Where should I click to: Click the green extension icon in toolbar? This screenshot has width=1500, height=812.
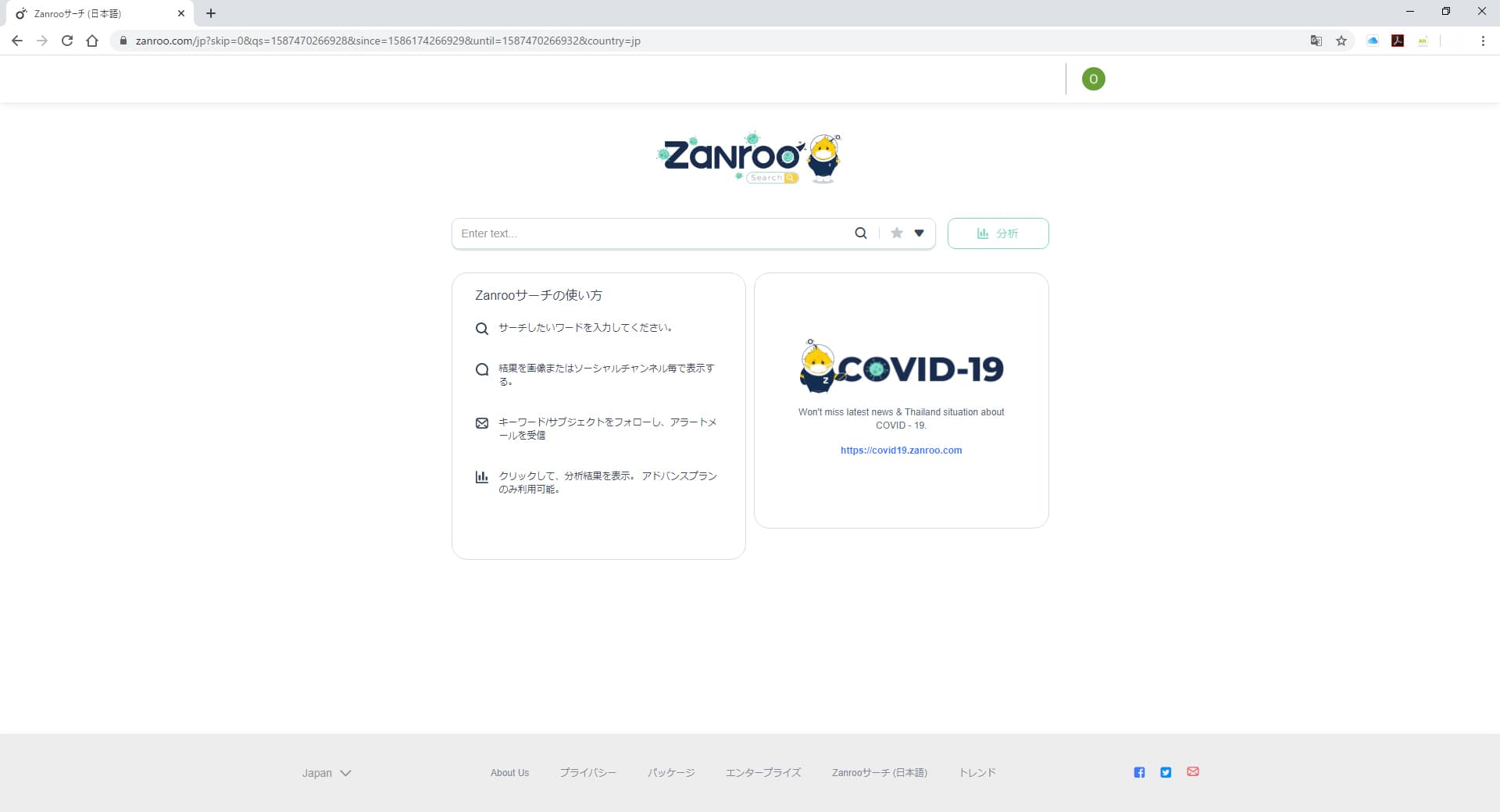point(1423,41)
